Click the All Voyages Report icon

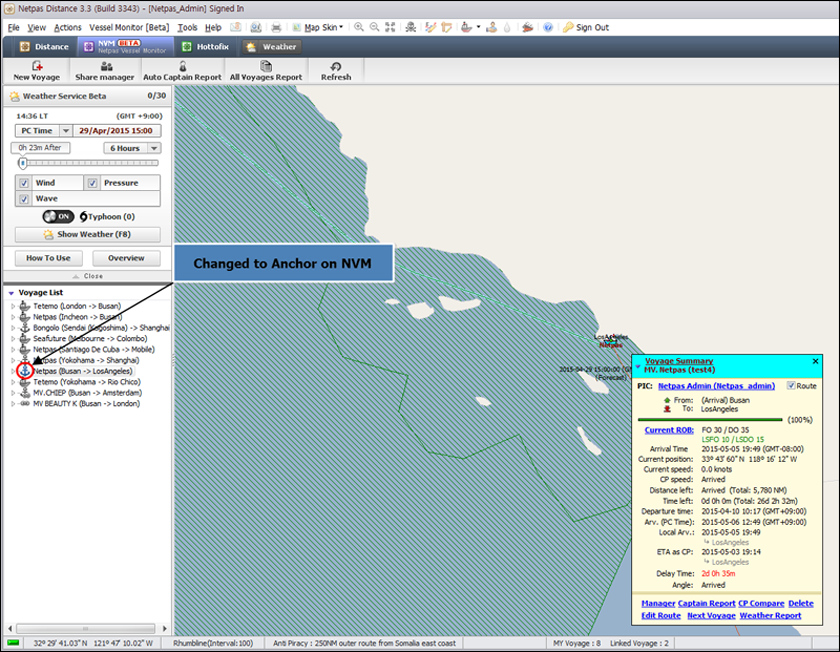click(x=266, y=66)
